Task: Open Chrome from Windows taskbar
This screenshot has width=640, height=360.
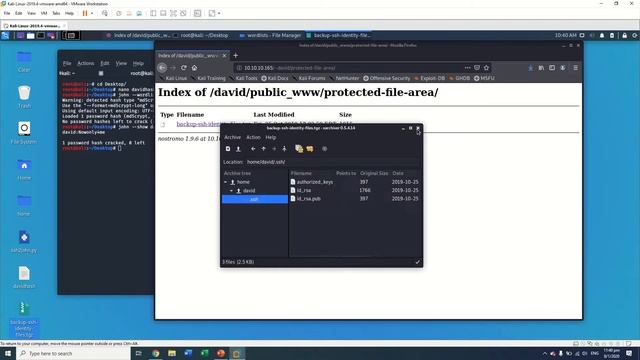Action: point(156,353)
